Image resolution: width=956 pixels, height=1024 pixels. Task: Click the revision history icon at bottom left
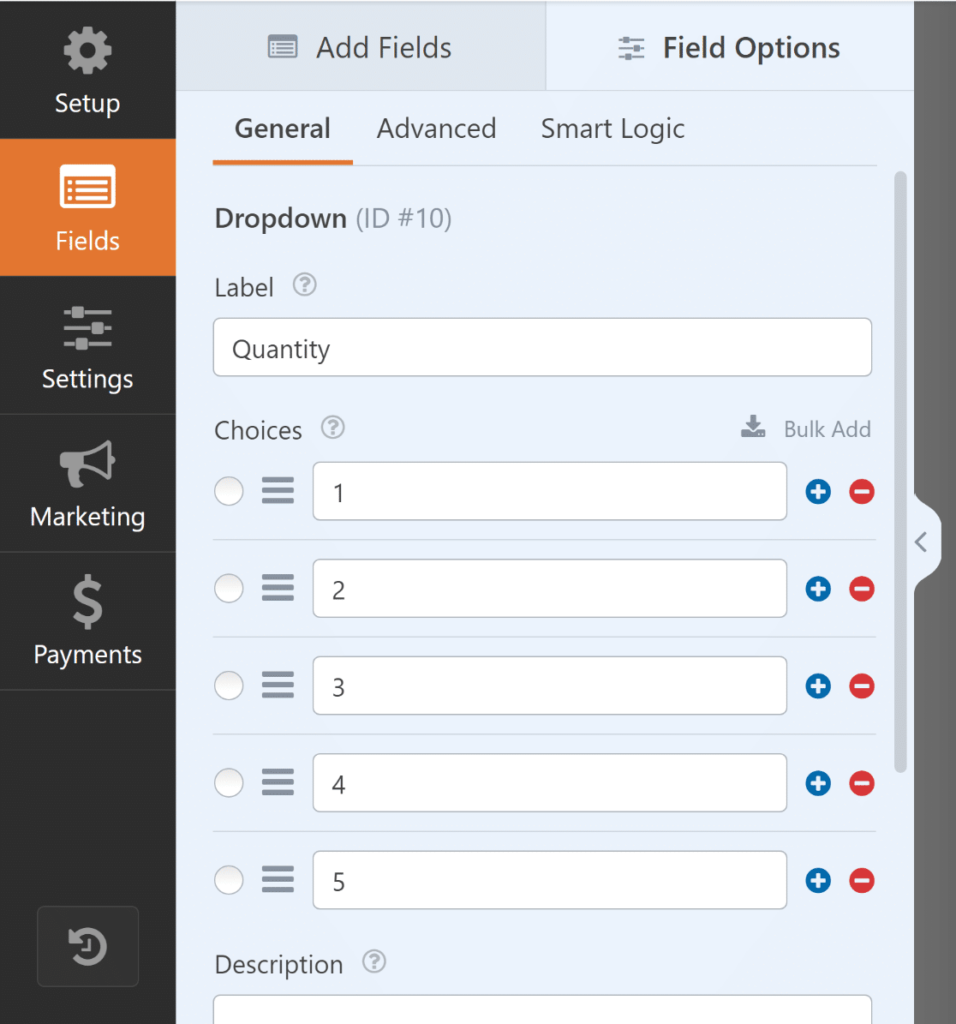coord(87,948)
